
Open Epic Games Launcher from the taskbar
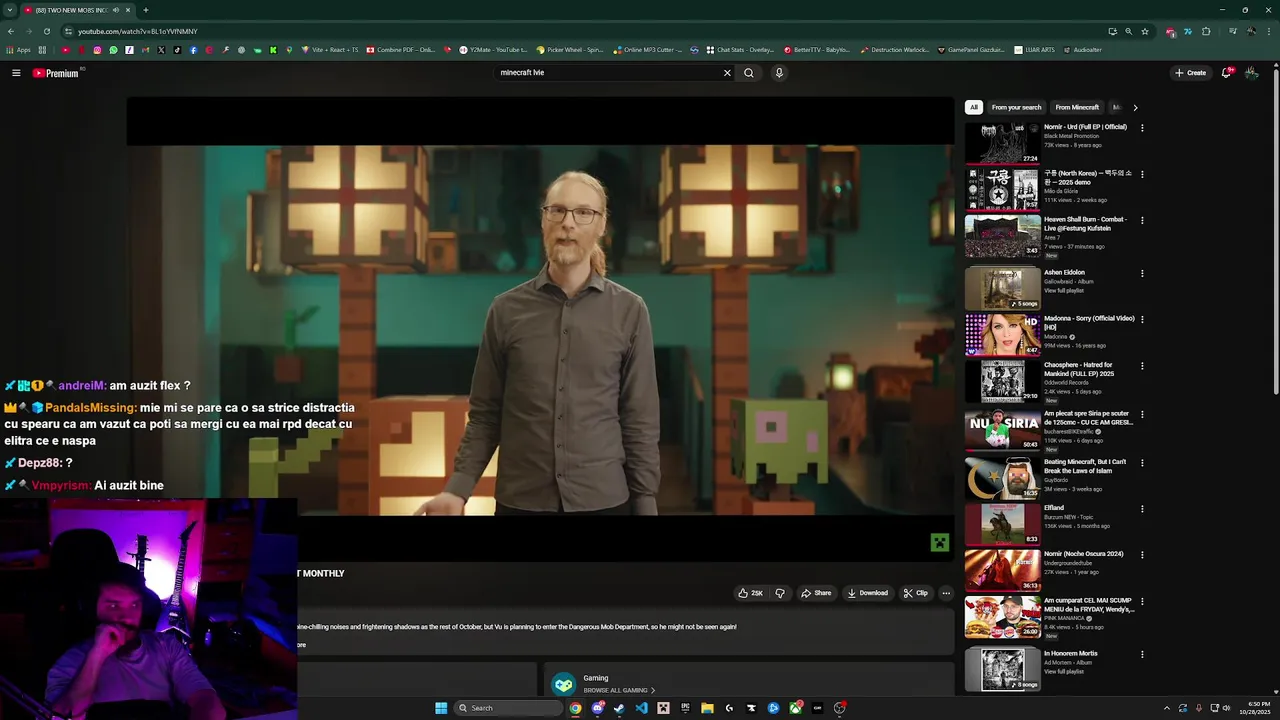pos(685,708)
